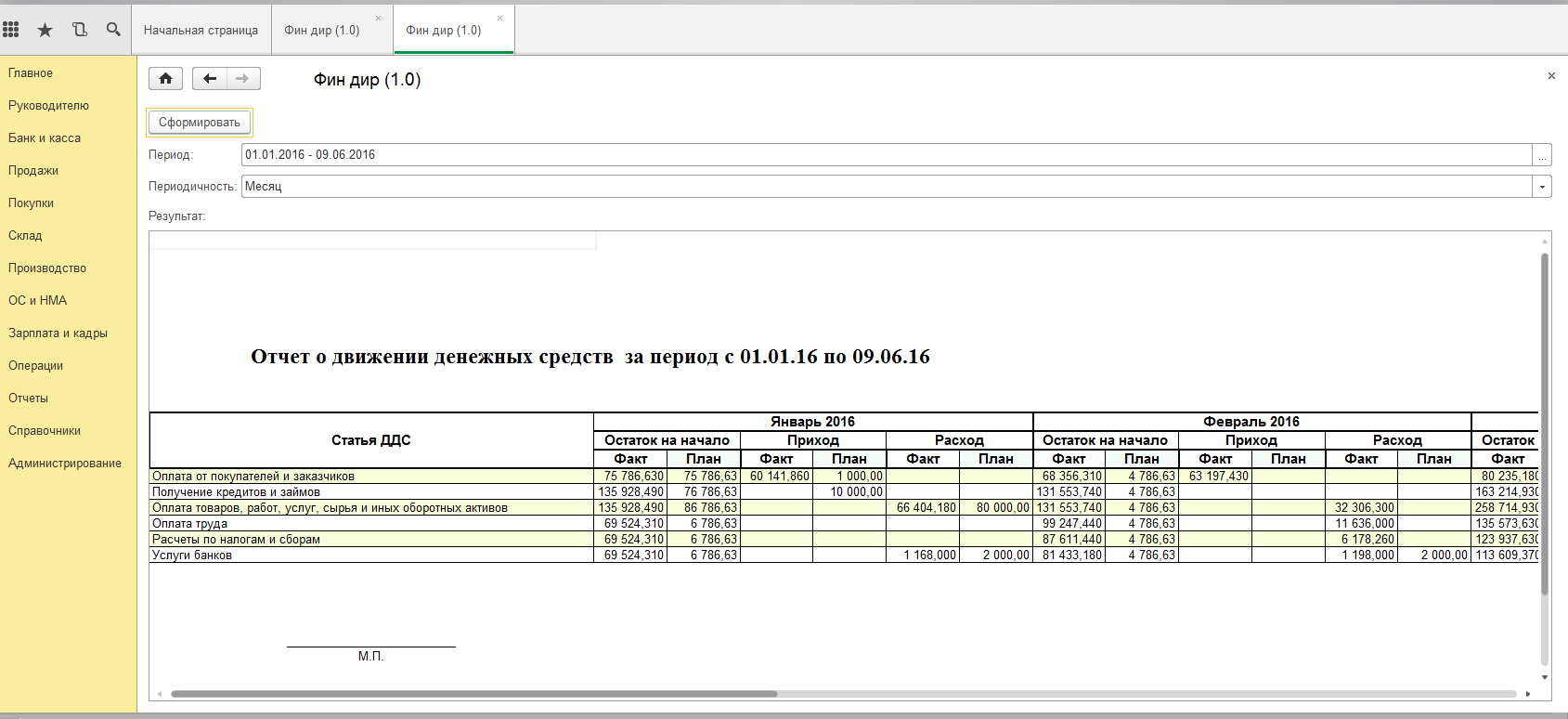Image resolution: width=1568 pixels, height=719 pixels.
Task: Click cell value 80 000,00
Action: [996, 508]
